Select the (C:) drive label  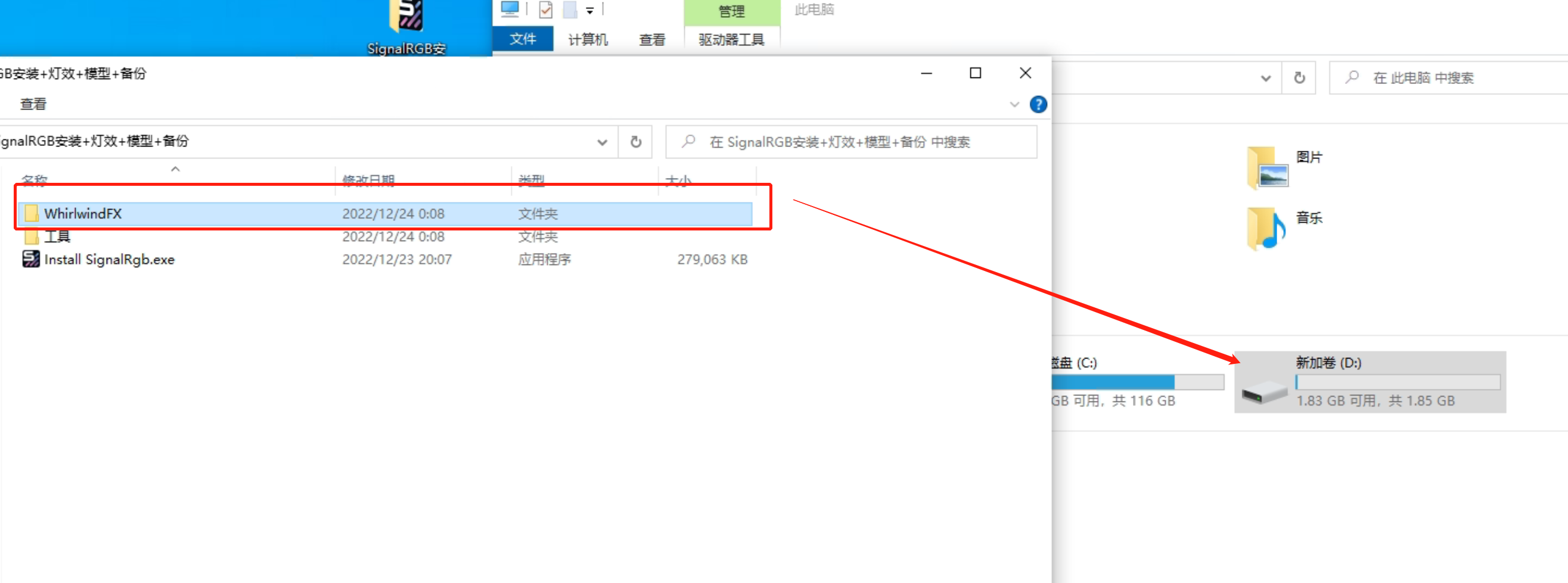[1075, 363]
